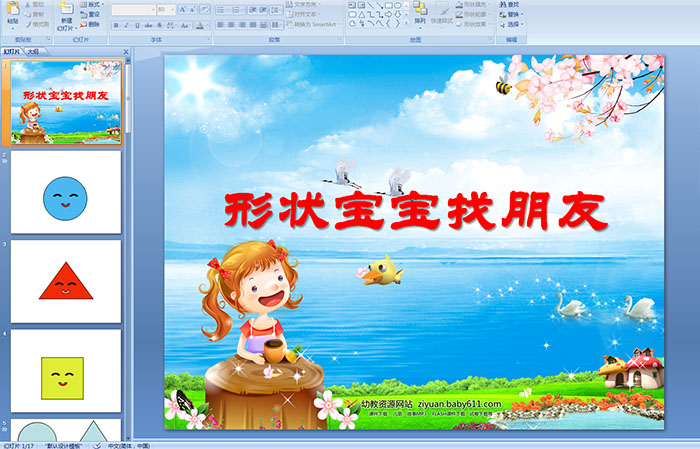Click the Numbering list icon
Viewport: 700px width, 449px height.
point(237,10)
